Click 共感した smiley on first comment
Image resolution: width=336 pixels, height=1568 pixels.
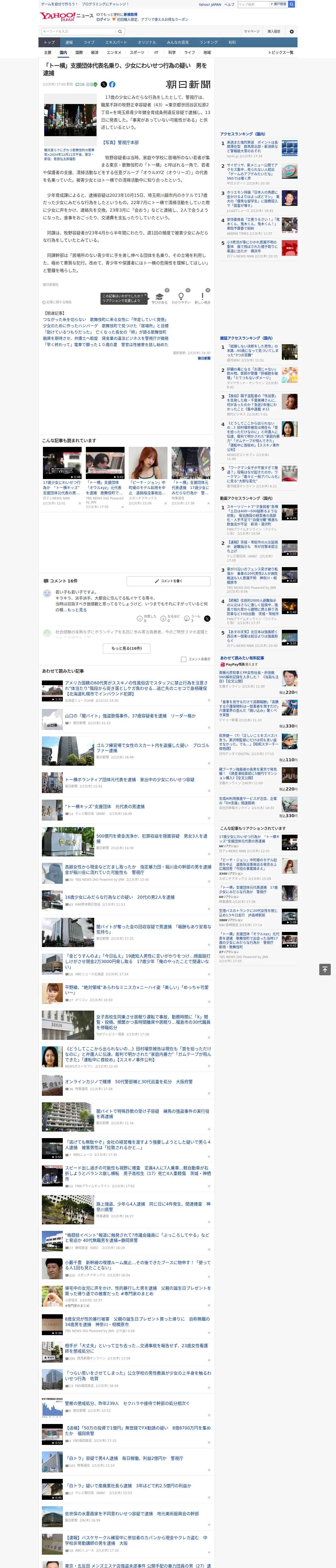pos(140,618)
